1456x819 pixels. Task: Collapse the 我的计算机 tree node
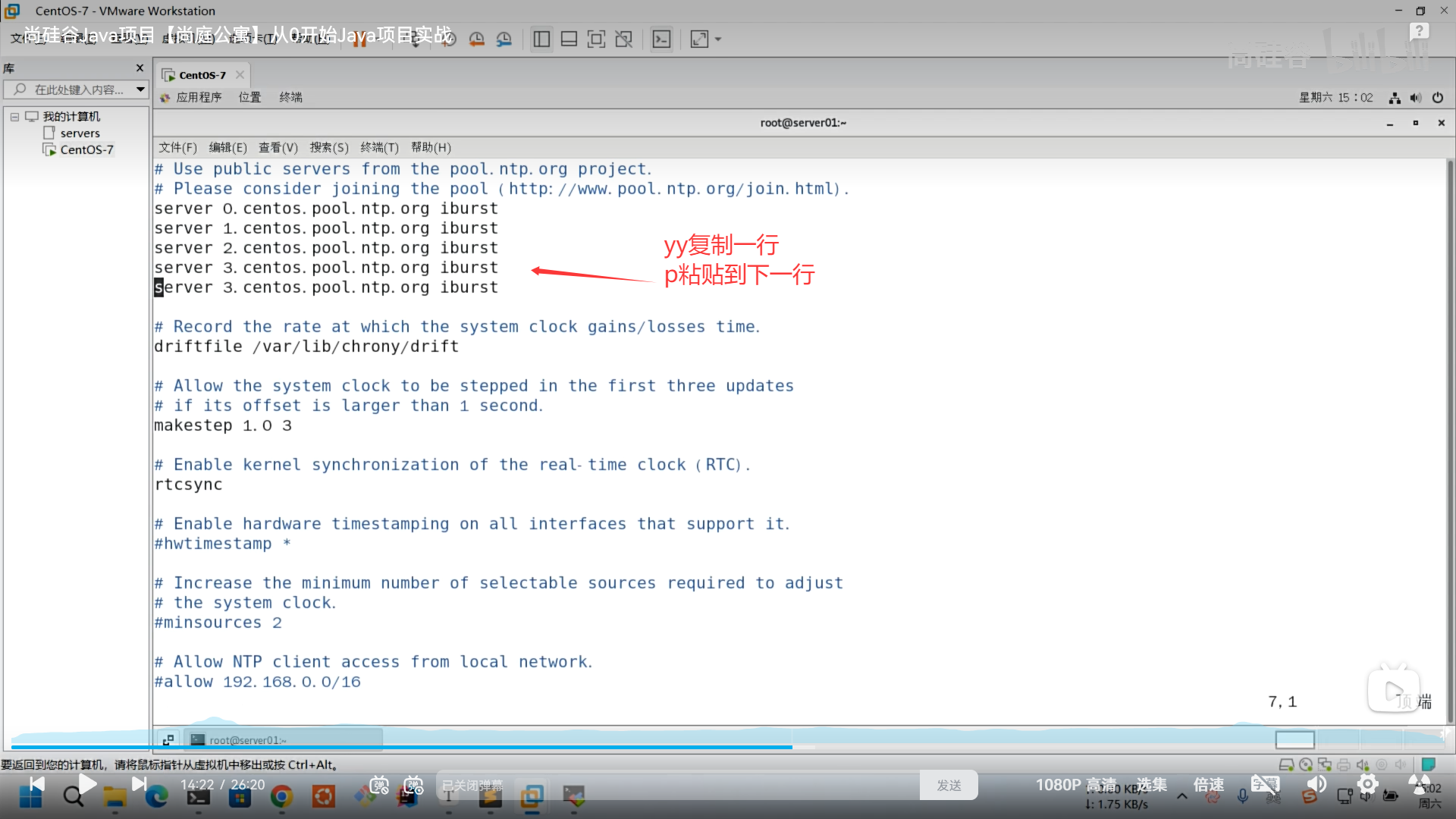pyautogui.click(x=14, y=117)
